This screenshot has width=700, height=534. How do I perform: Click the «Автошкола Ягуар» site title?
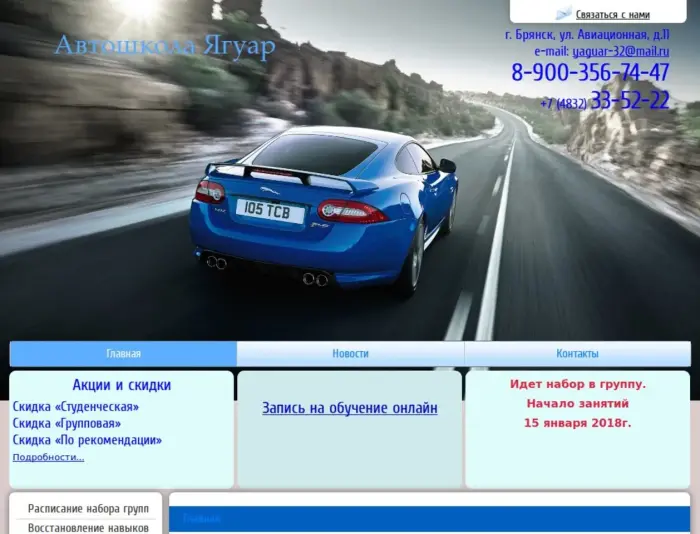click(x=164, y=47)
